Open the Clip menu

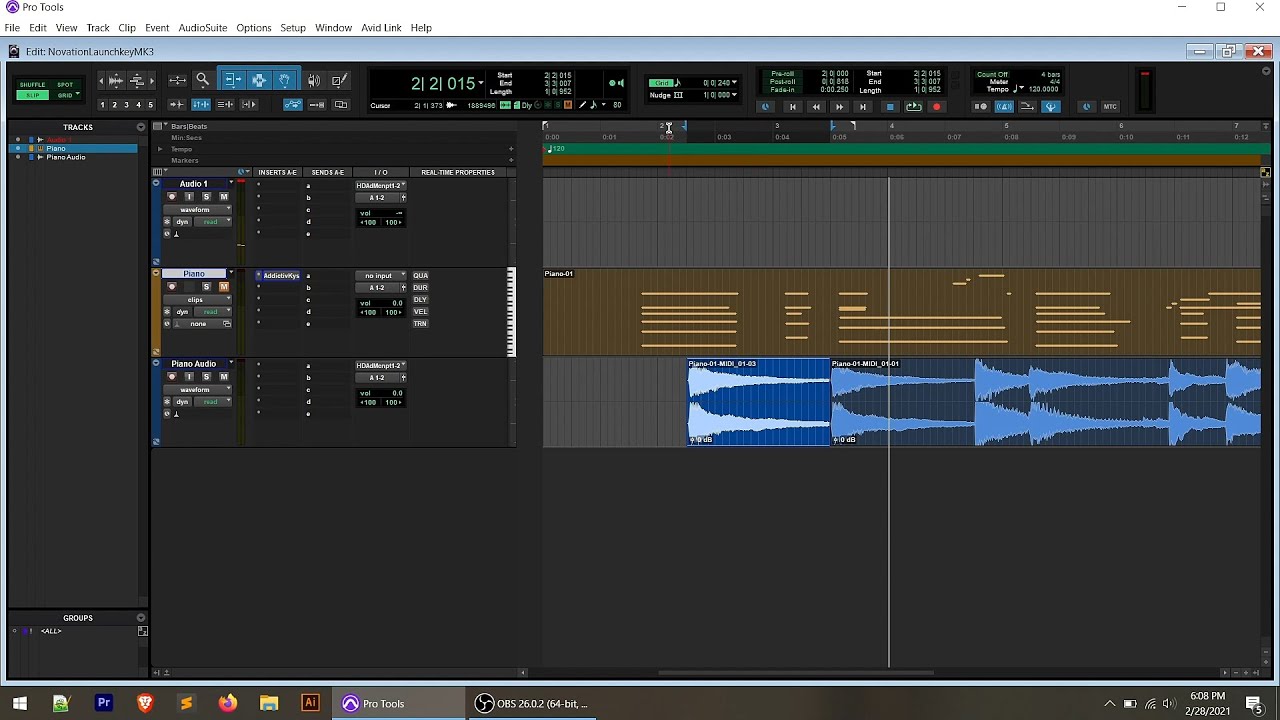[x=127, y=28]
